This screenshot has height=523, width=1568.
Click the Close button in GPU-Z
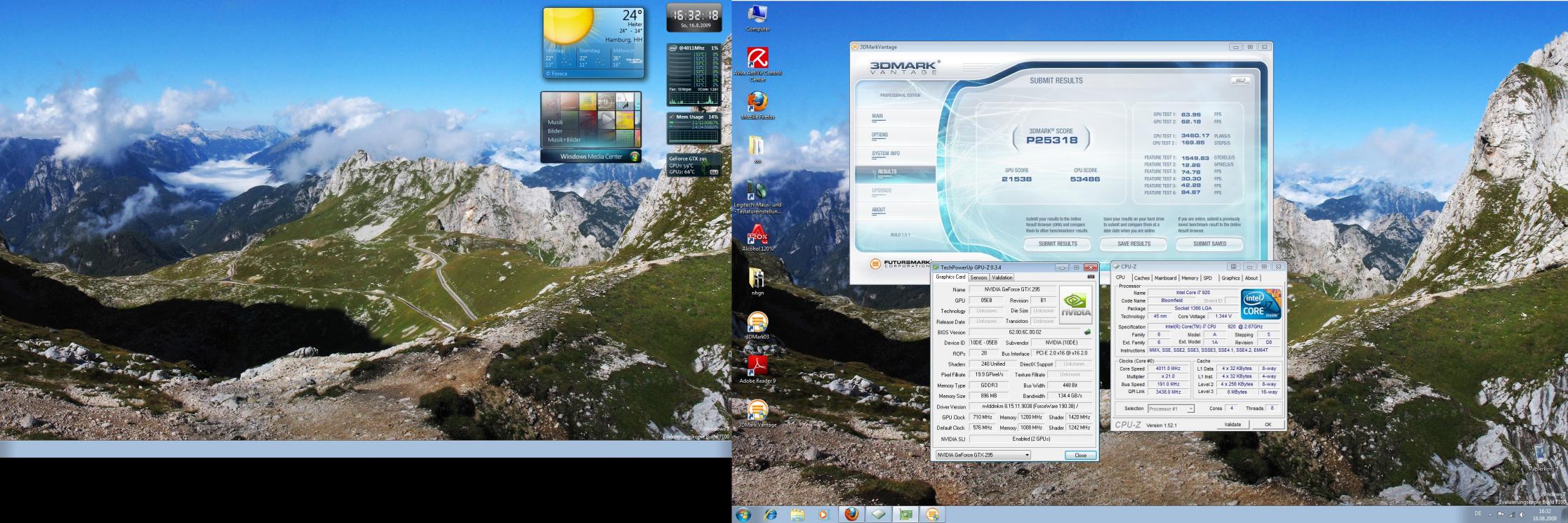1080,456
